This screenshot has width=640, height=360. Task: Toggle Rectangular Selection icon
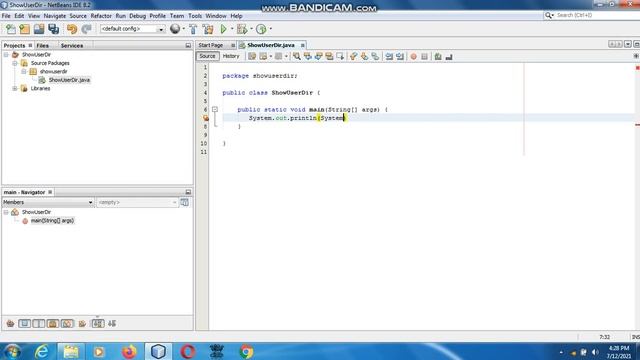pos(340,57)
